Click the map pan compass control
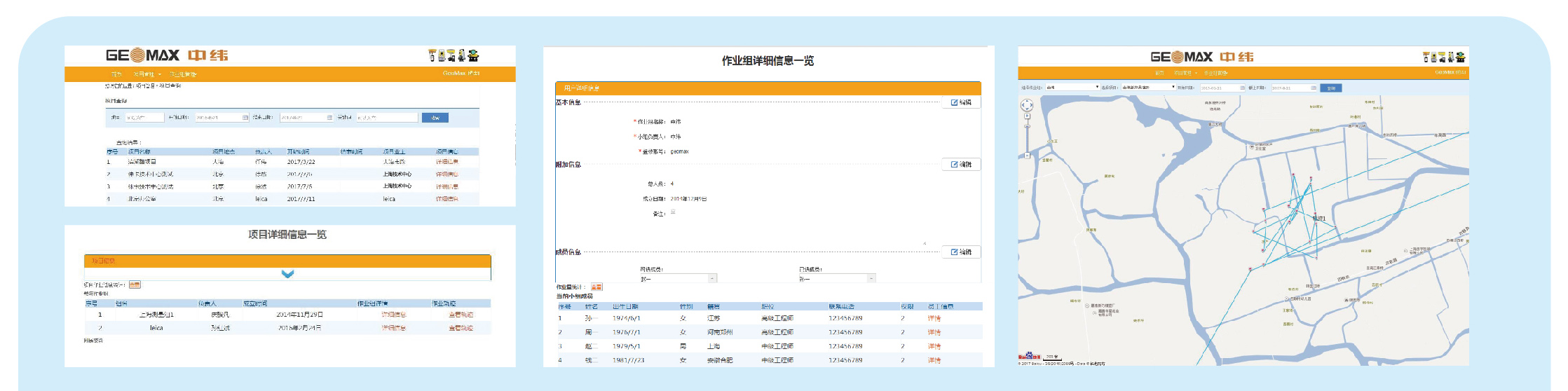 [1027, 105]
